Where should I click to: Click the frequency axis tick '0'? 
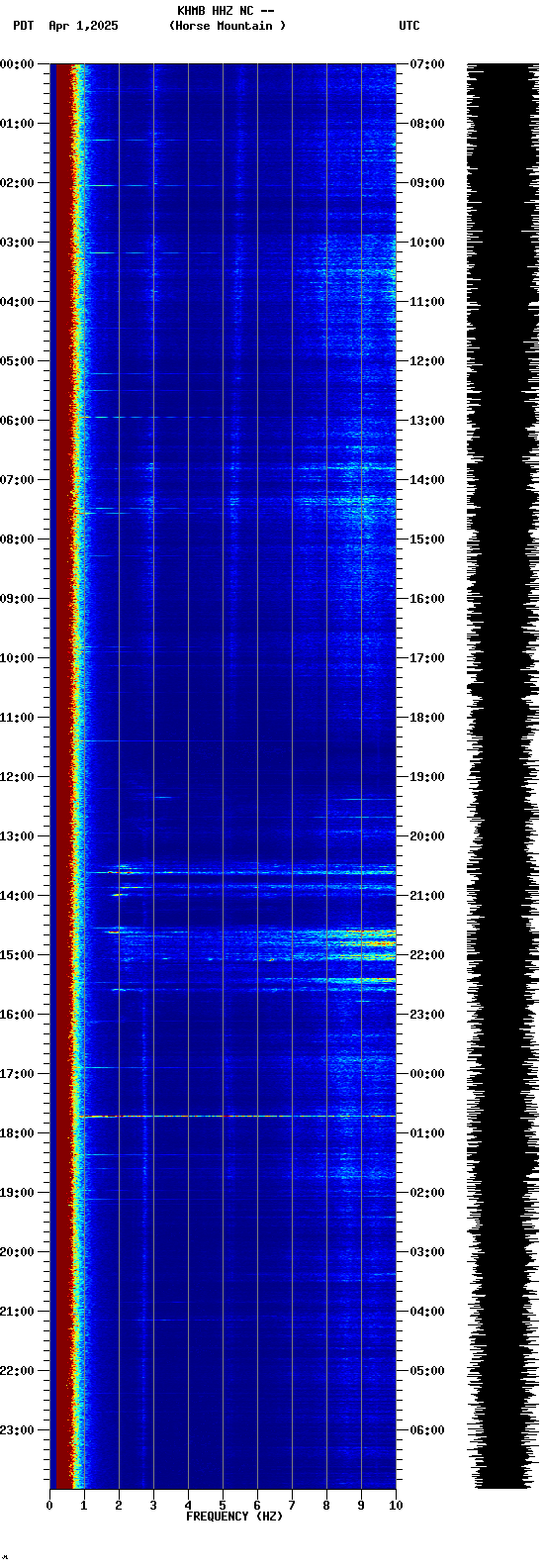tap(49, 1506)
